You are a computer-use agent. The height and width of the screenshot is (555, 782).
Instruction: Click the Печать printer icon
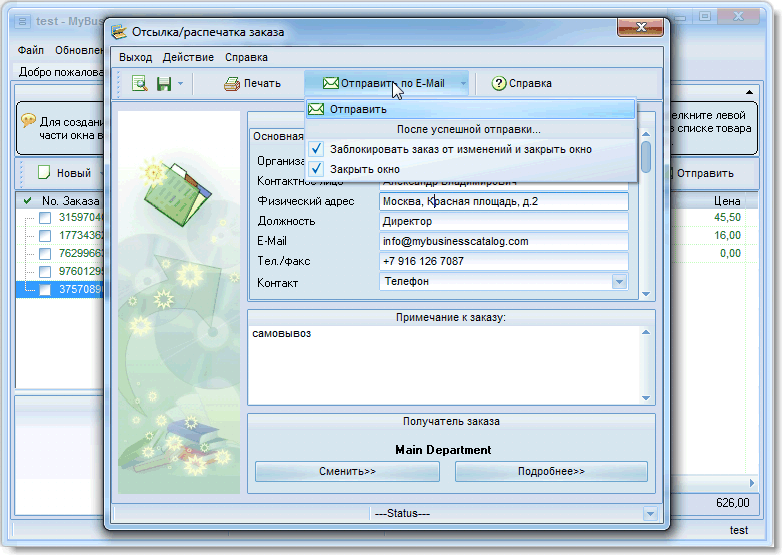[x=232, y=84]
